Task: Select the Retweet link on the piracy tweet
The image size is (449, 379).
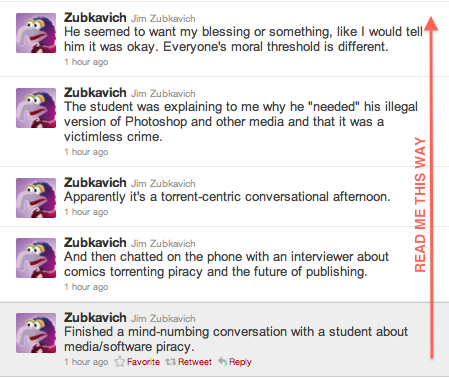Action: 195,362
